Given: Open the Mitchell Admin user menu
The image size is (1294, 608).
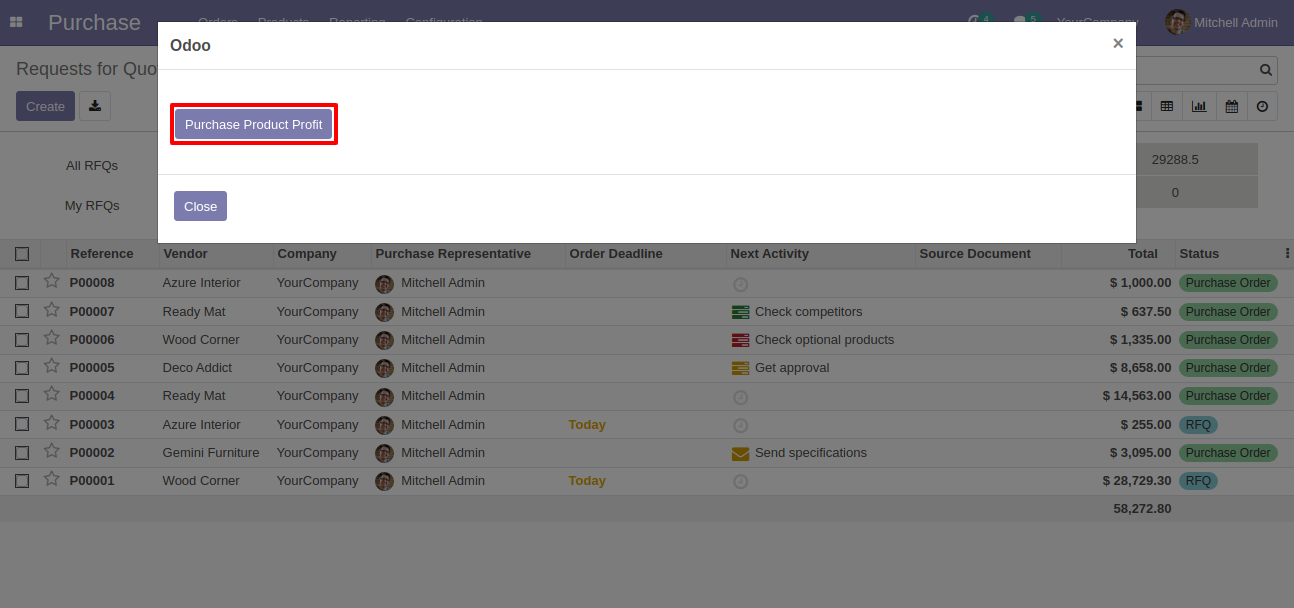Looking at the screenshot, I should [1222, 22].
